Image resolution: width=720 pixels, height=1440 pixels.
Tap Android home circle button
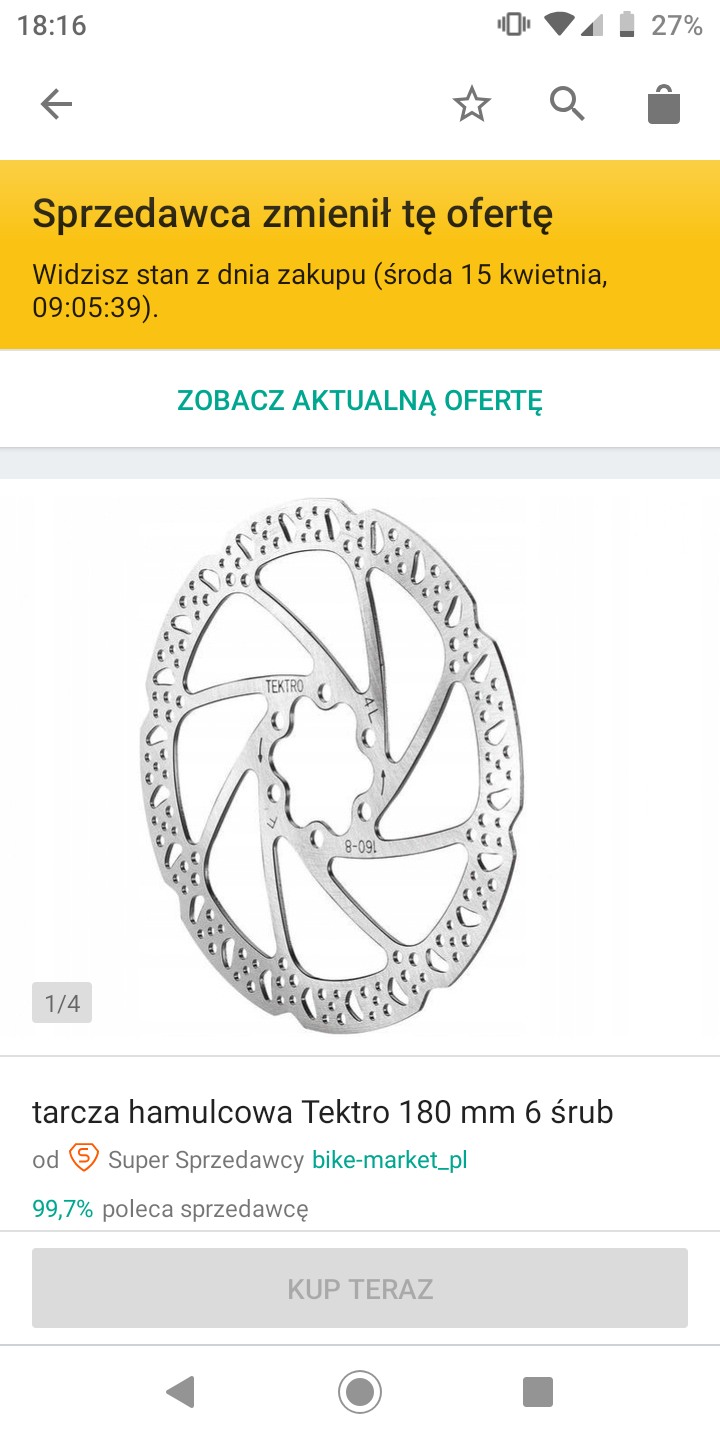point(360,1391)
